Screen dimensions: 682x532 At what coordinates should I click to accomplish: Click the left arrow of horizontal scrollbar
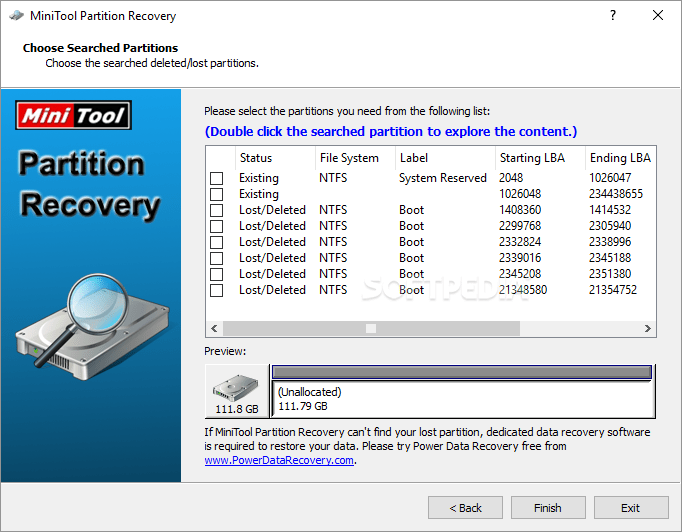click(214, 328)
